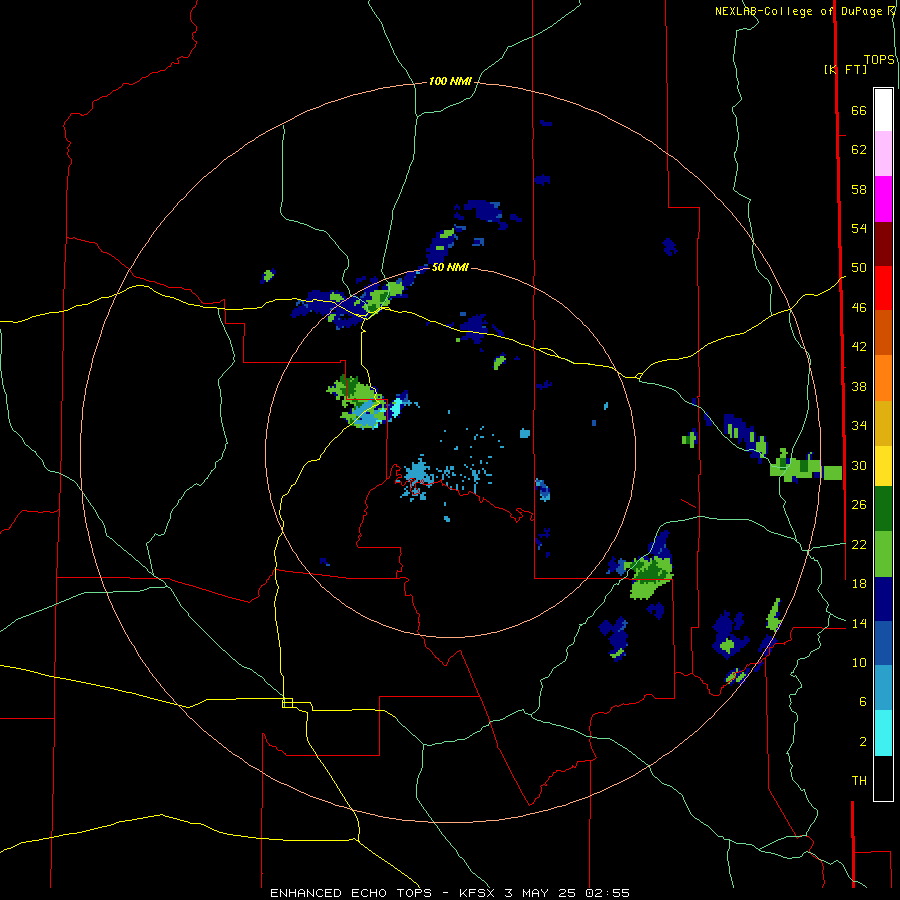Click the light blue scale swatch

point(883,688)
